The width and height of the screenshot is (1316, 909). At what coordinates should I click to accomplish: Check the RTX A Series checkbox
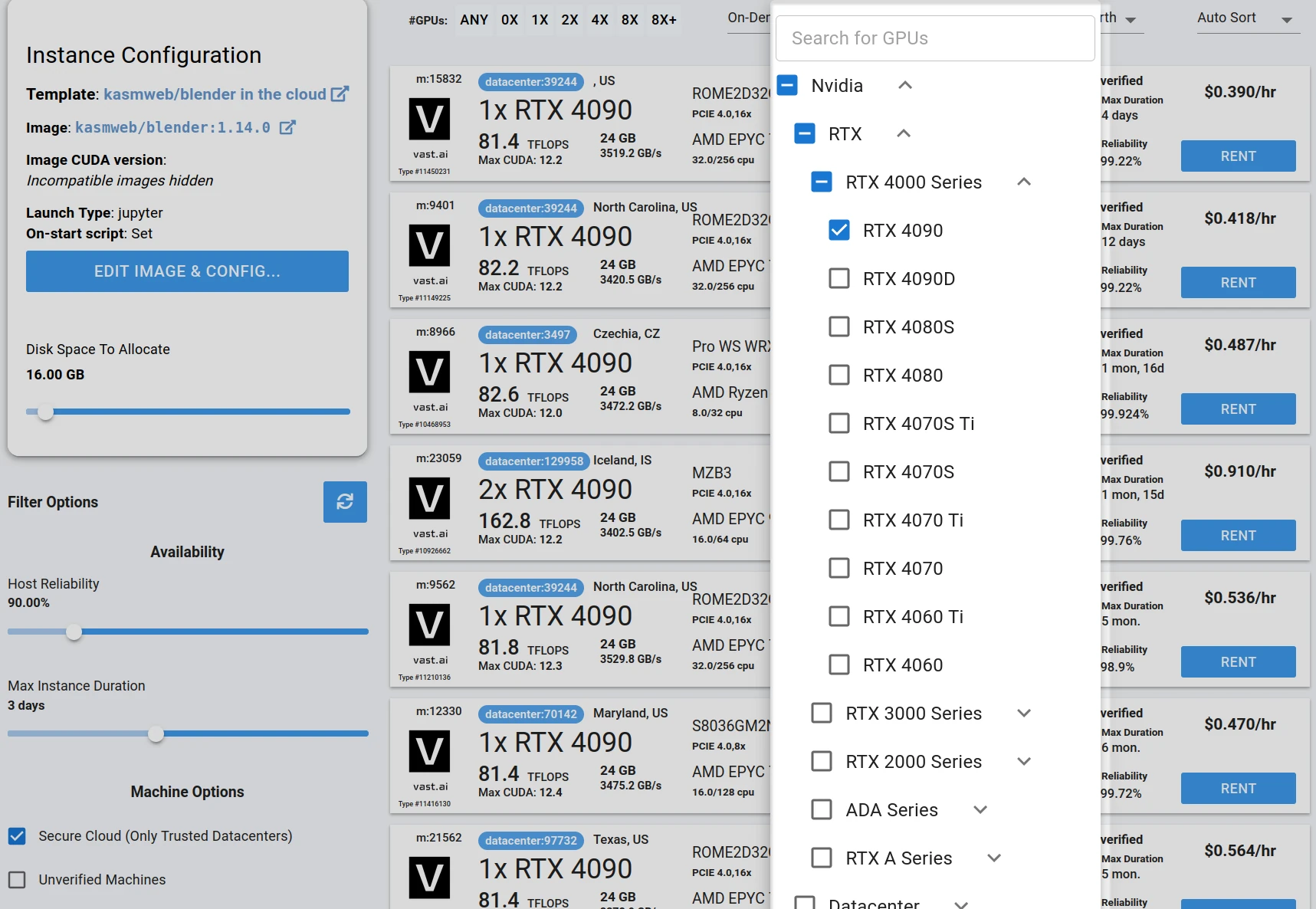click(822, 858)
